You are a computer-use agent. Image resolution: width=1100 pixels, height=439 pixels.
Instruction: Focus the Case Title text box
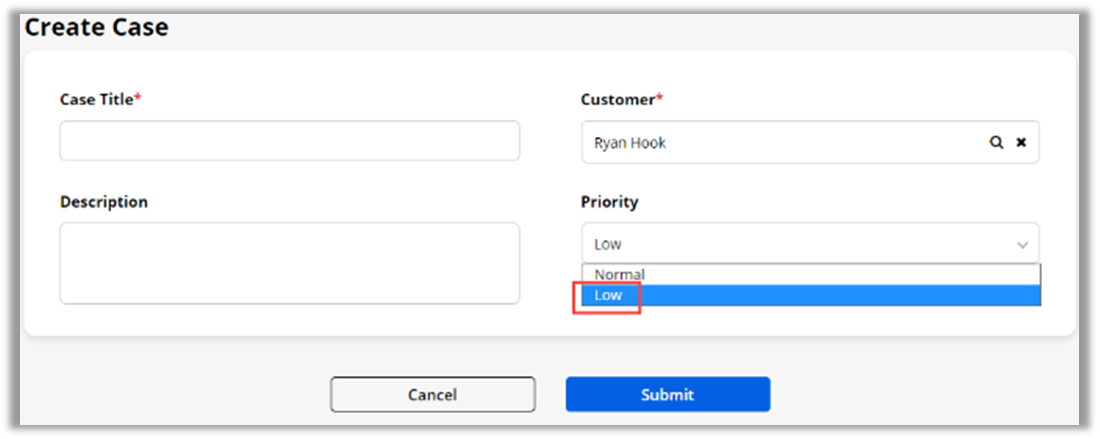pyautogui.click(x=289, y=141)
